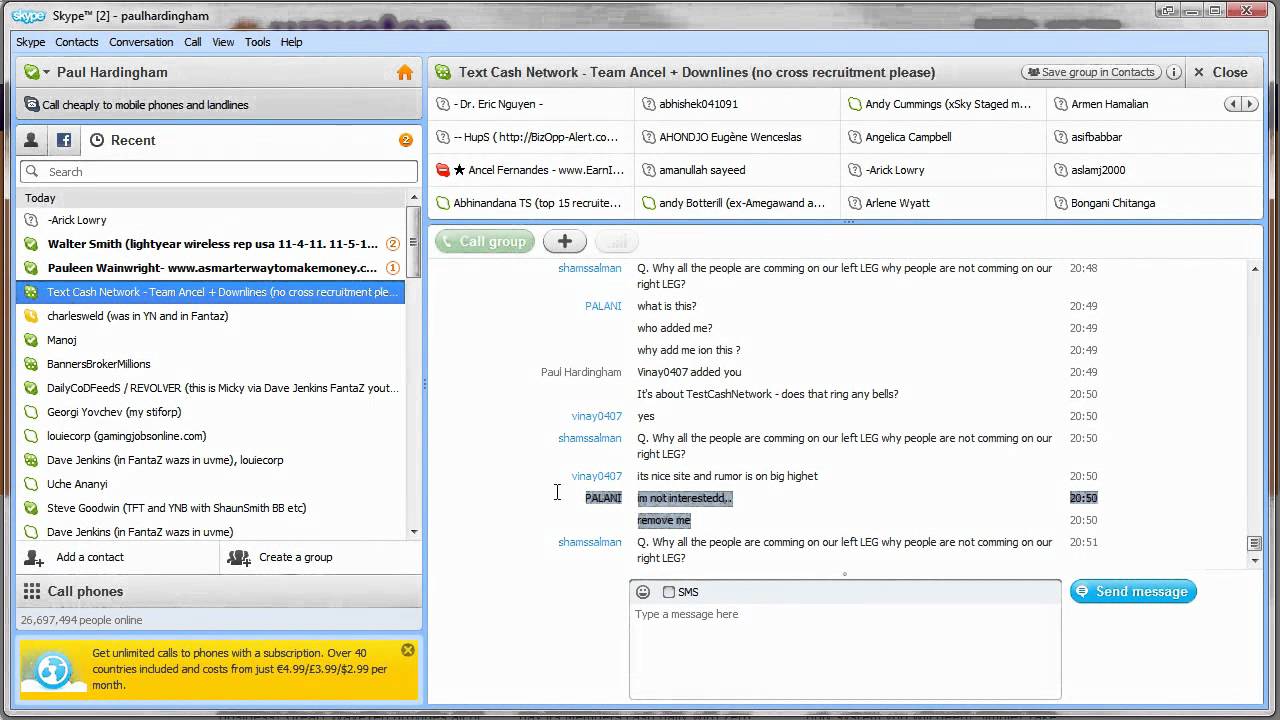Screen dimensions: 1280x720
Task: Open the Skype menu
Action: (30, 42)
